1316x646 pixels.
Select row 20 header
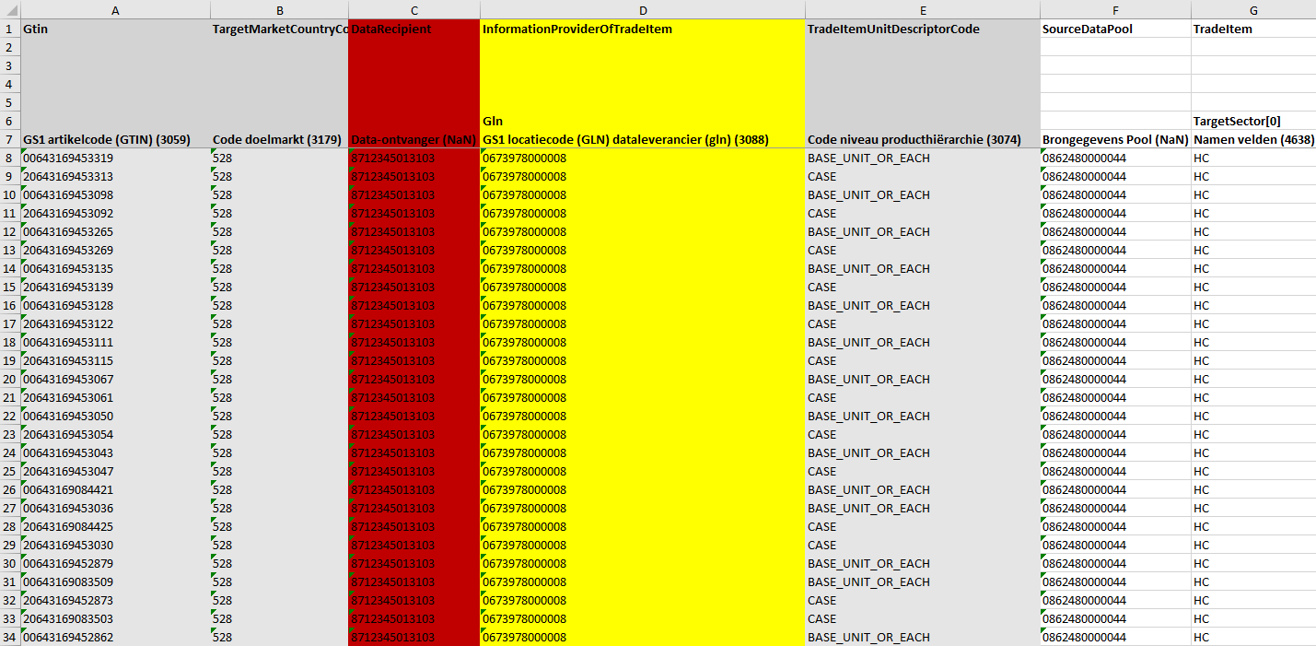(x=10, y=379)
